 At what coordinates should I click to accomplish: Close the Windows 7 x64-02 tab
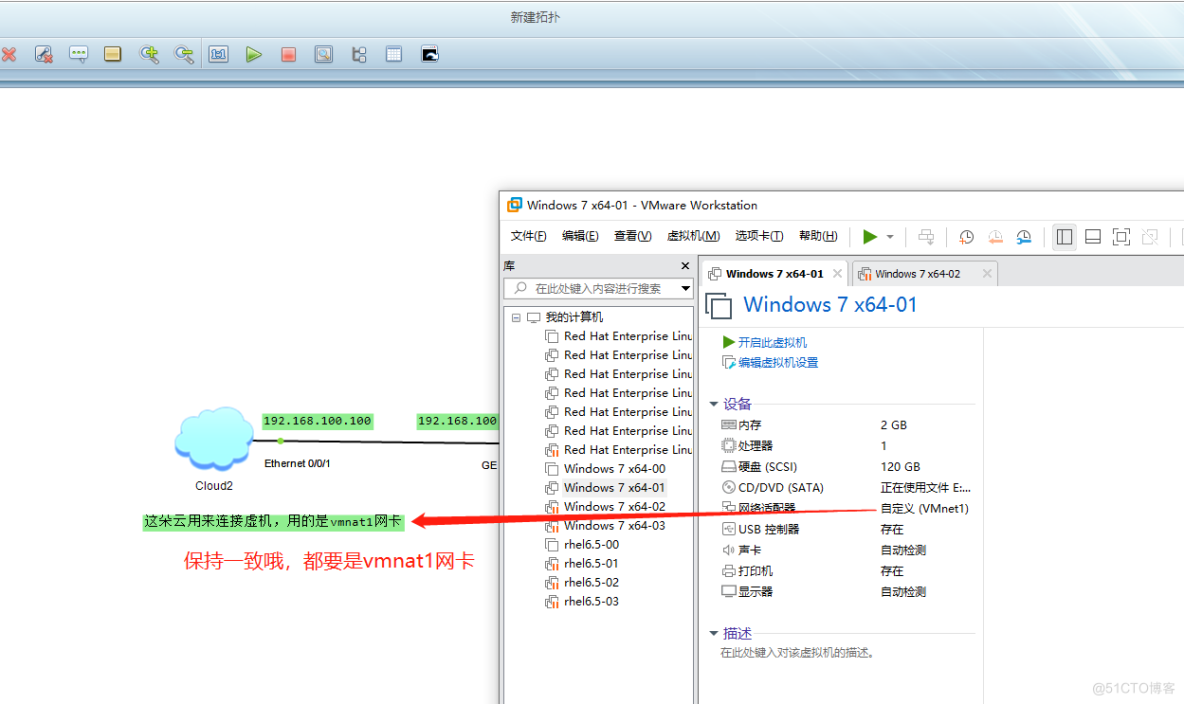point(987,273)
